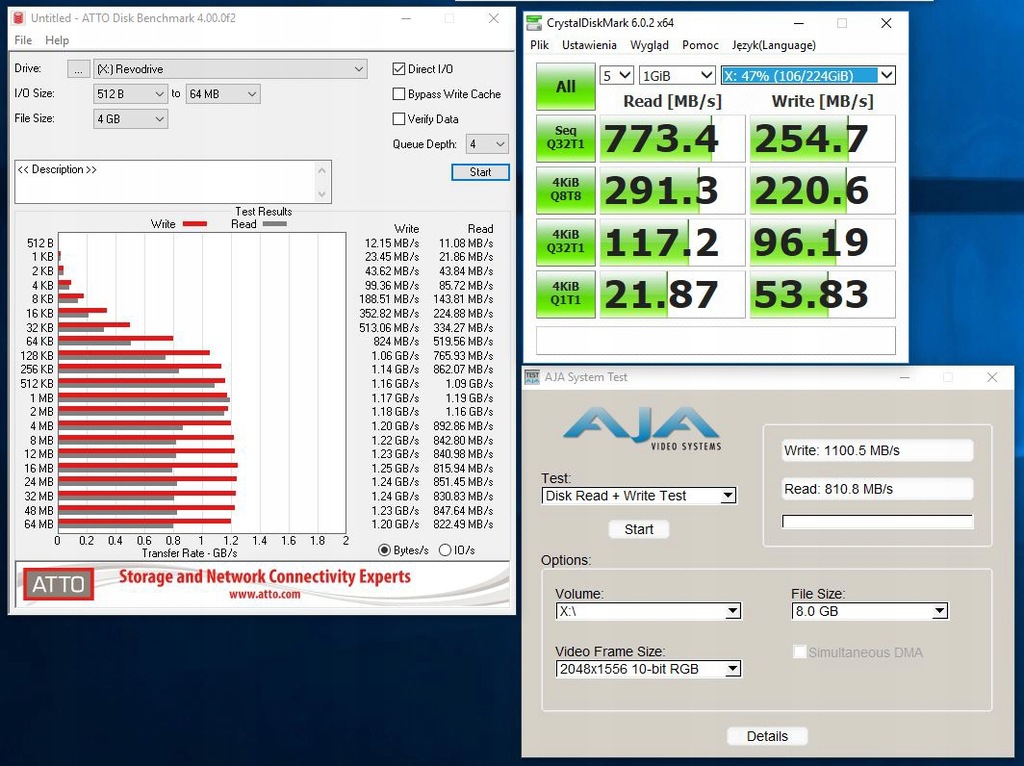Run the 4KiB Q32T1 test
Image resolution: width=1024 pixels, height=766 pixels.
tap(566, 242)
